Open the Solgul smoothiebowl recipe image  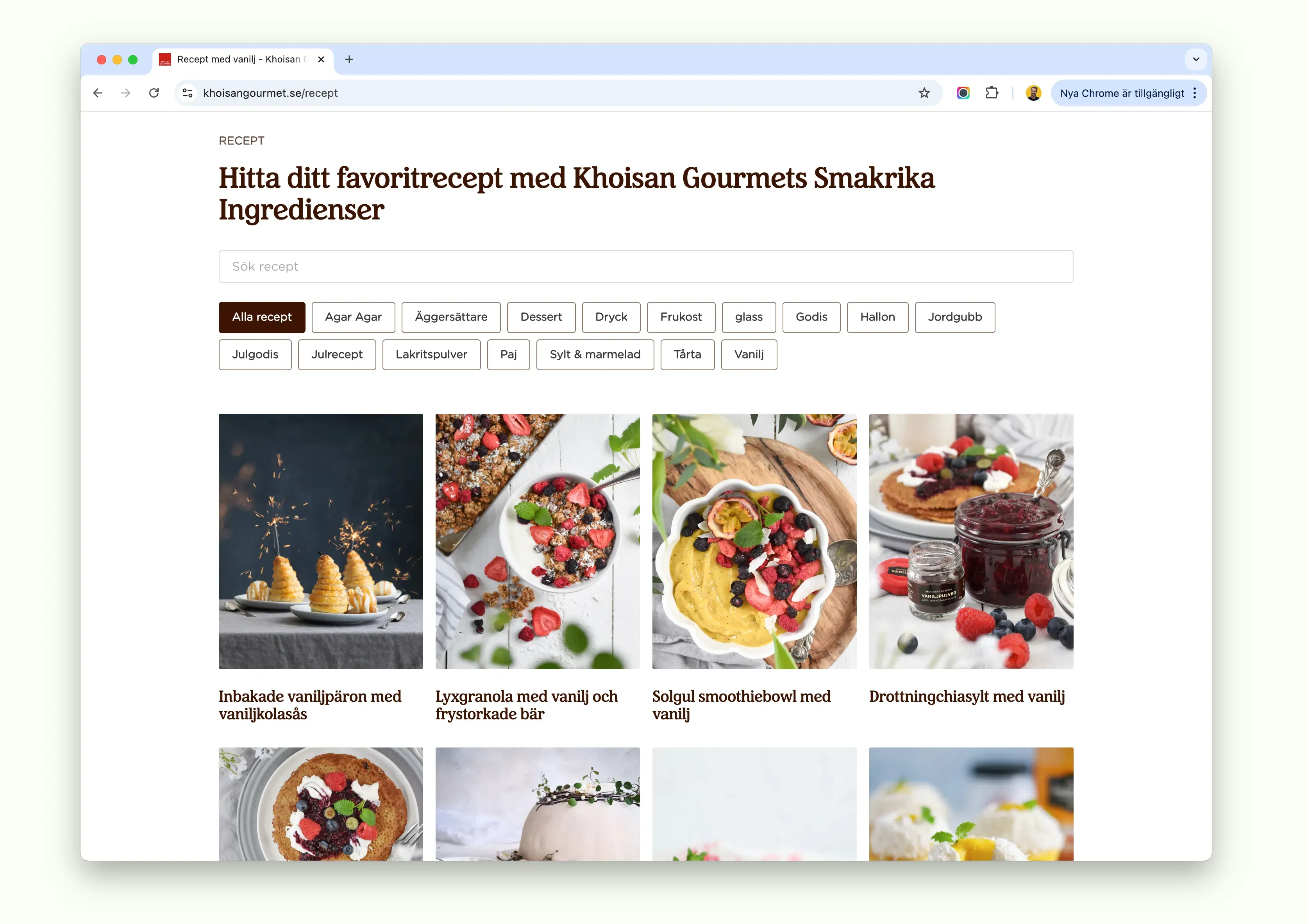click(754, 541)
